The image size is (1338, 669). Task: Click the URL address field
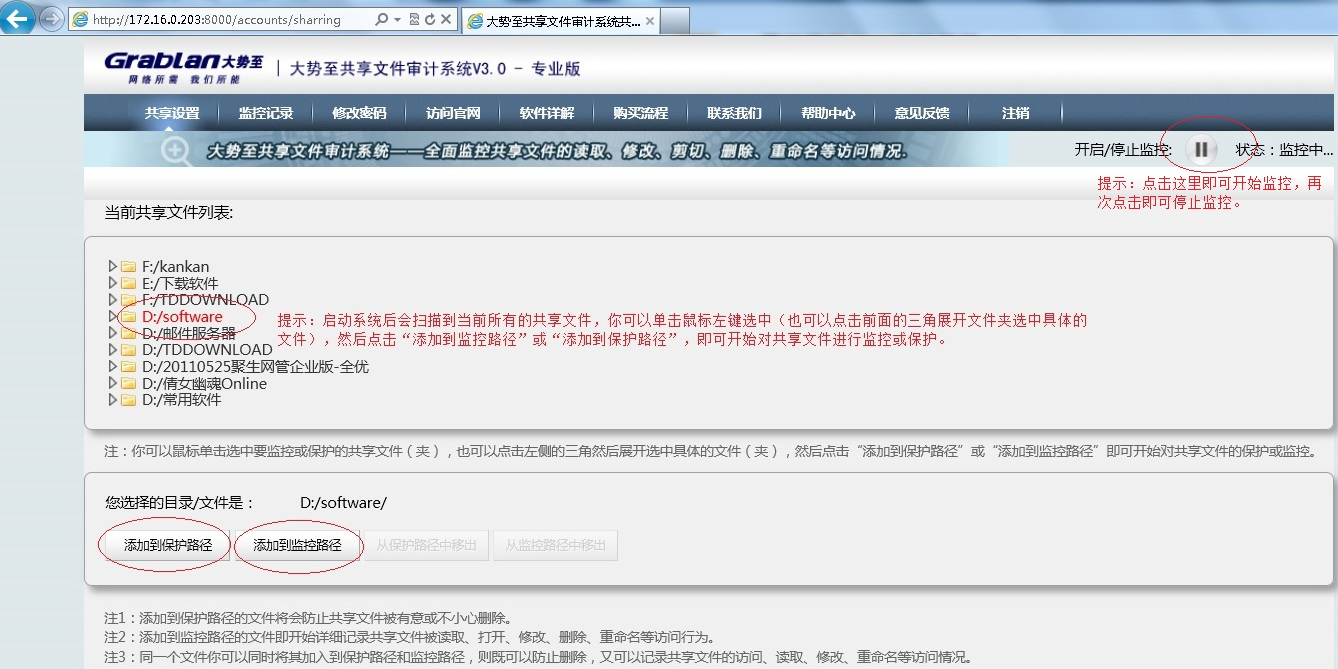click(x=220, y=20)
